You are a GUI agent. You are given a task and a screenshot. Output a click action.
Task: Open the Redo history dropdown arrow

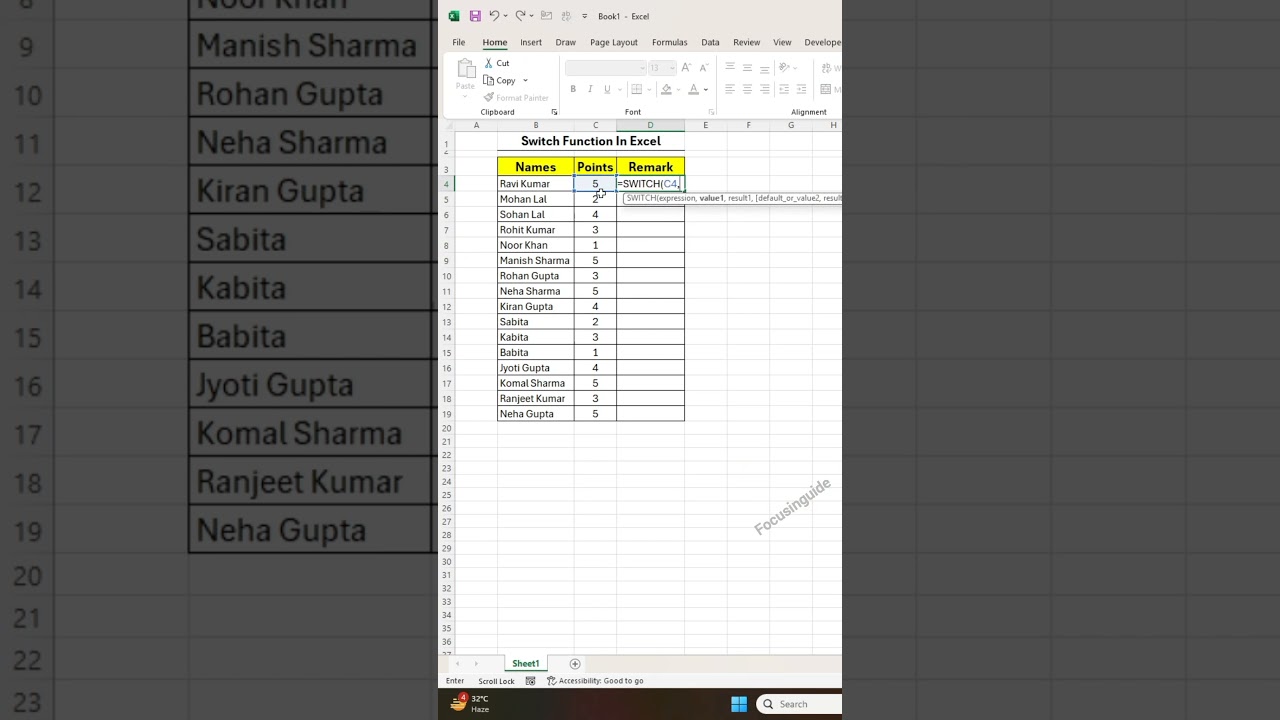532,16
